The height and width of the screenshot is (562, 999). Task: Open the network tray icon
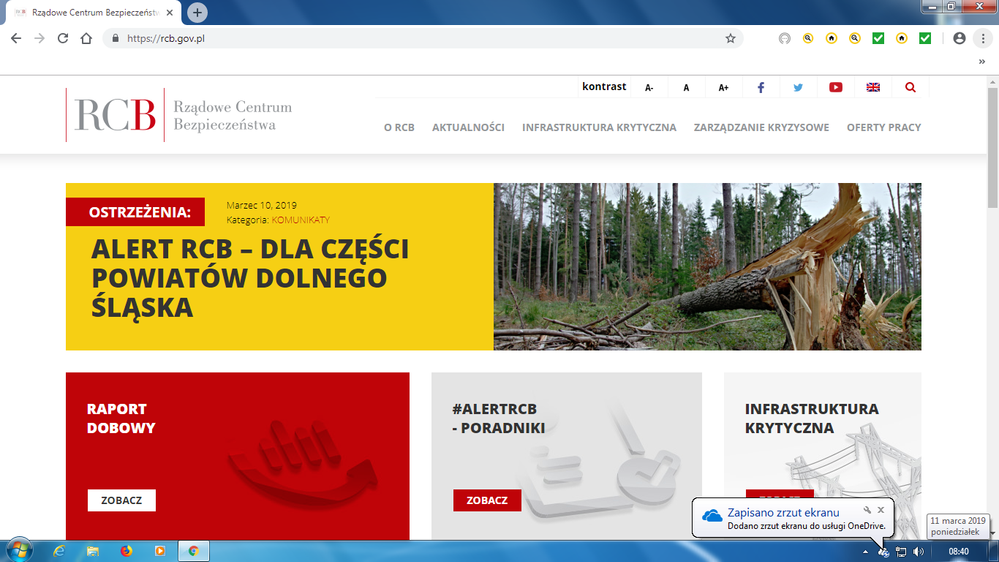click(900, 552)
